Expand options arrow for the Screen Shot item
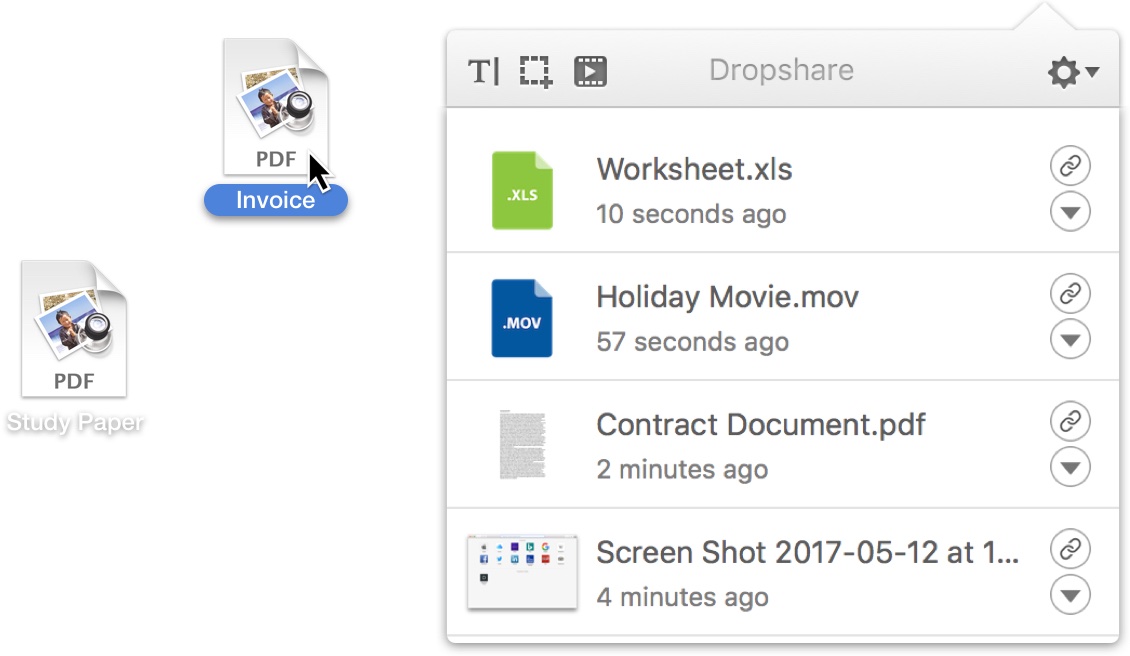Image resolution: width=1130 pixels, height=656 pixels. click(x=1070, y=596)
